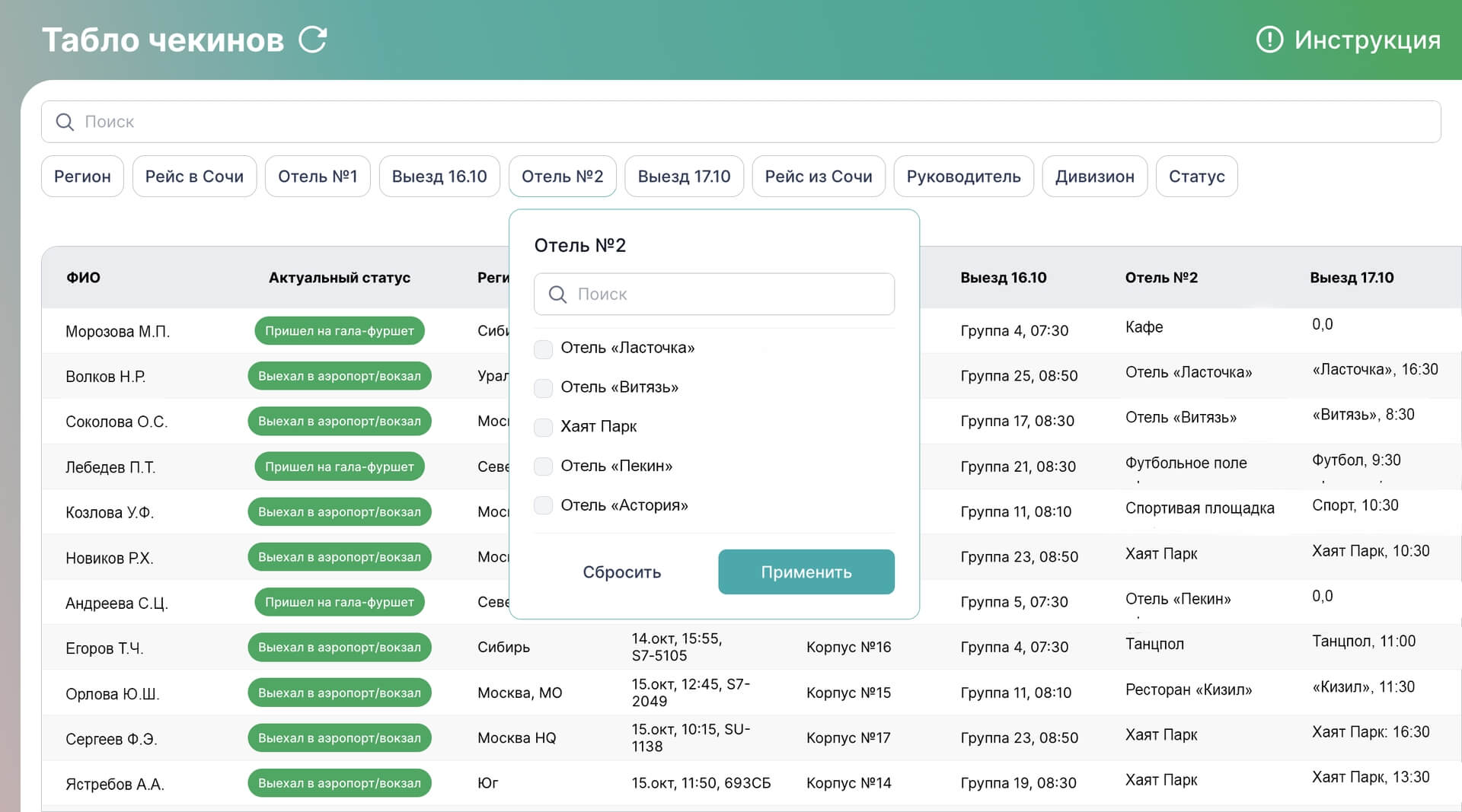
Task: Expand the Статус filter dropdown
Action: coord(1196,177)
